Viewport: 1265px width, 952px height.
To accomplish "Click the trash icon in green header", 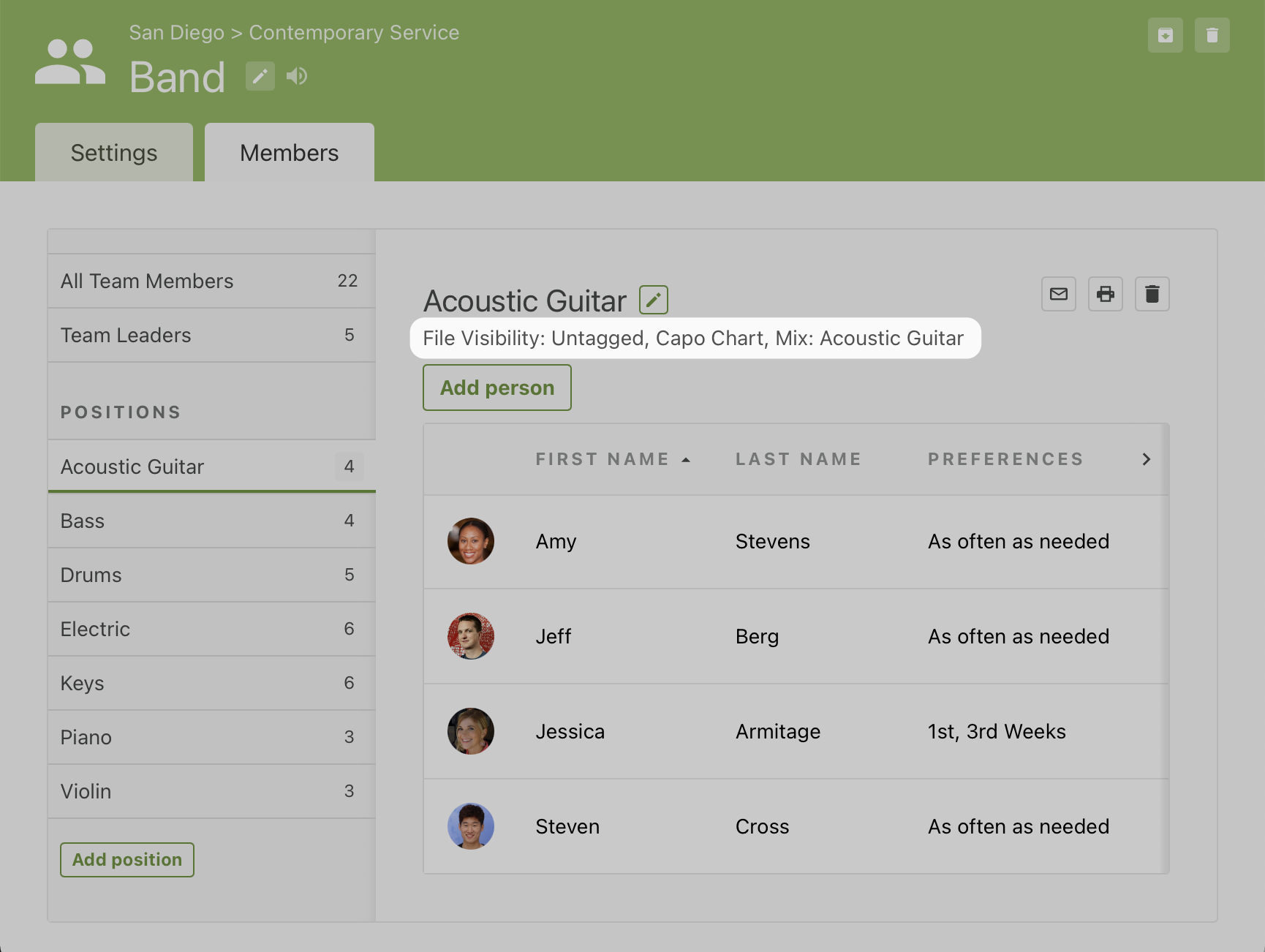I will [1212, 35].
